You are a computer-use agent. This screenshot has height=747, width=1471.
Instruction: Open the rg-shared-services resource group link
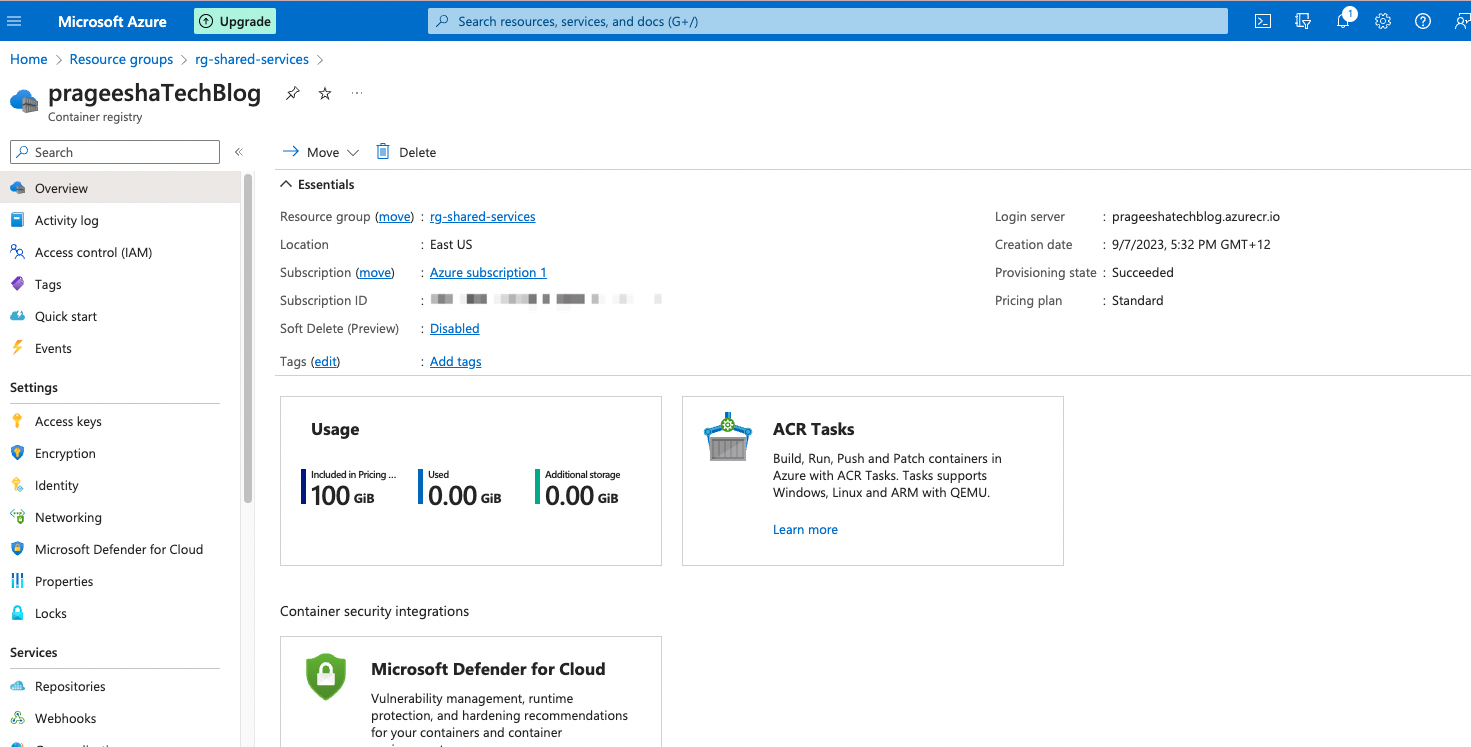tap(482, 216)
